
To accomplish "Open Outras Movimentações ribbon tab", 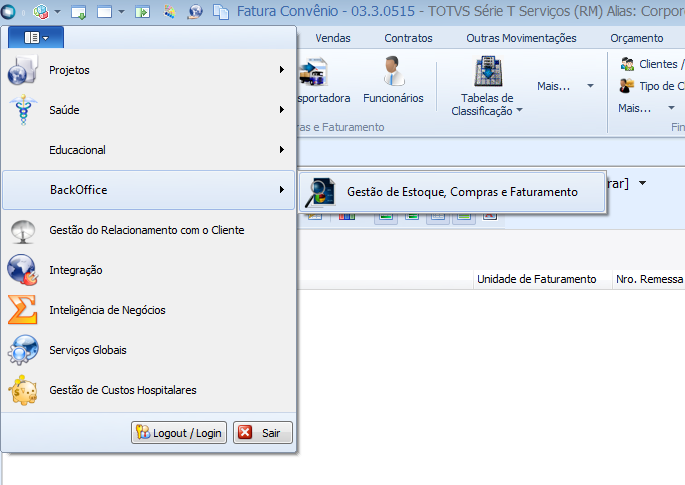I will (521, 38).
